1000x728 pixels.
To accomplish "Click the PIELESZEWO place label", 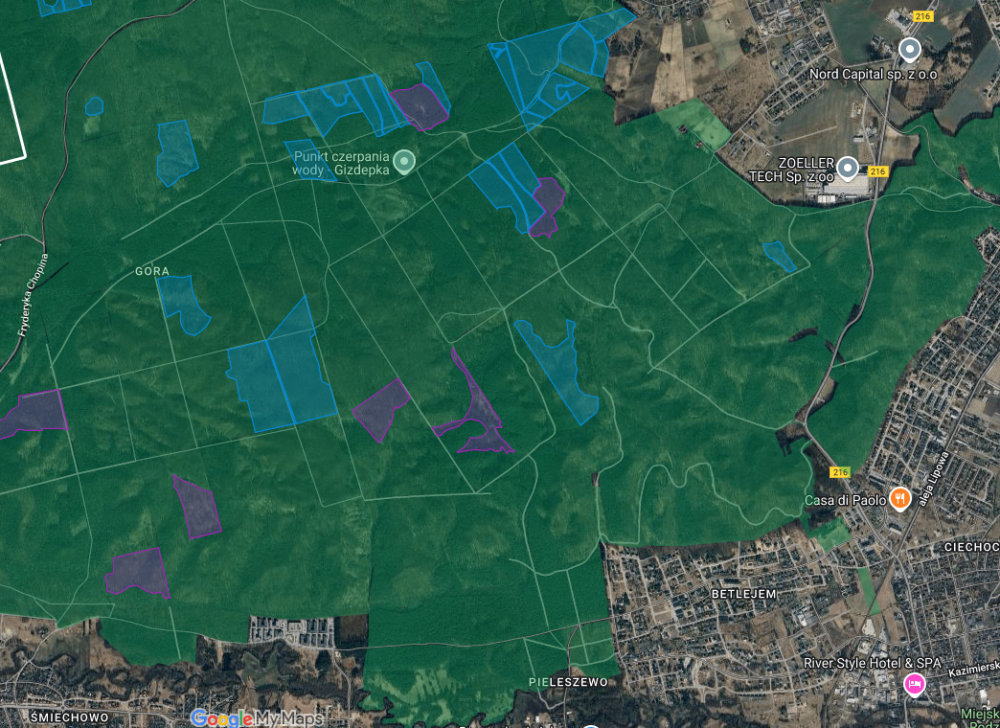I will tap(568, 682).
